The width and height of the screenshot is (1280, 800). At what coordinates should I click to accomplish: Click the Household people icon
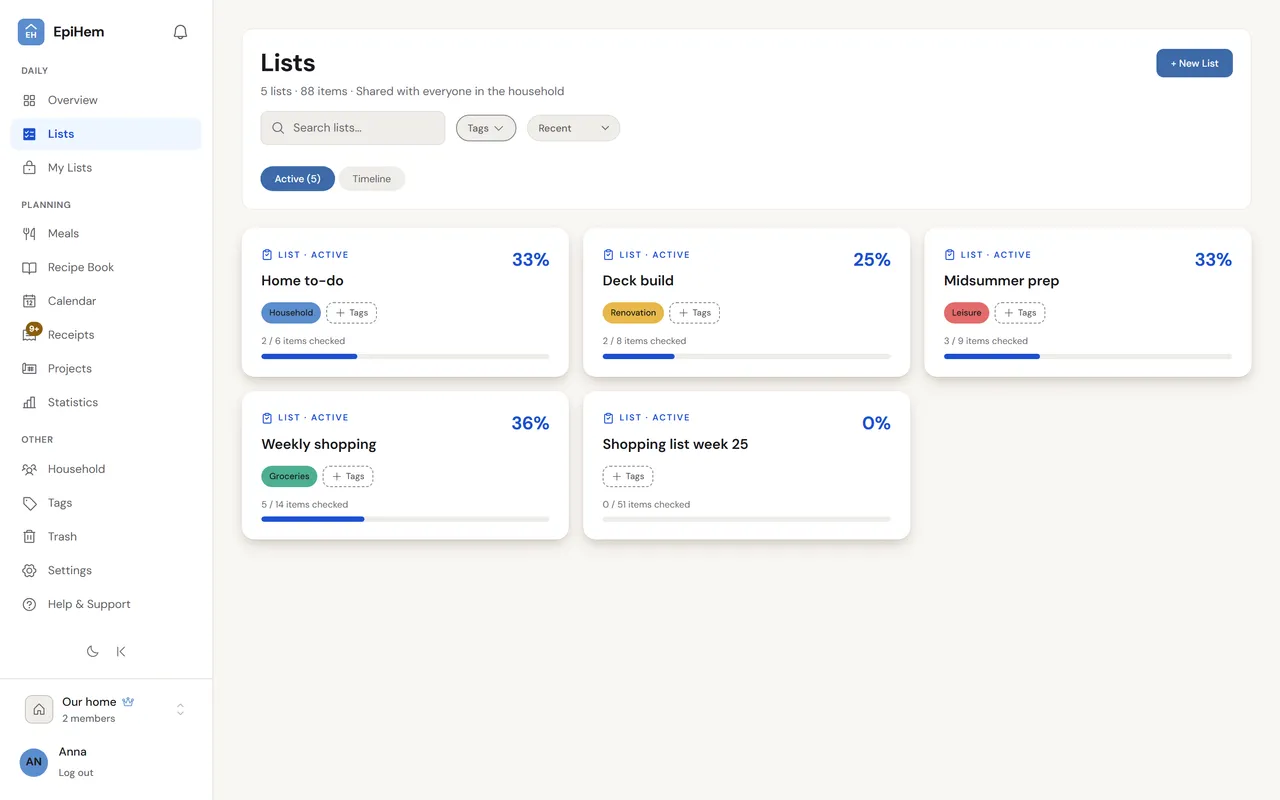[29, 469]
